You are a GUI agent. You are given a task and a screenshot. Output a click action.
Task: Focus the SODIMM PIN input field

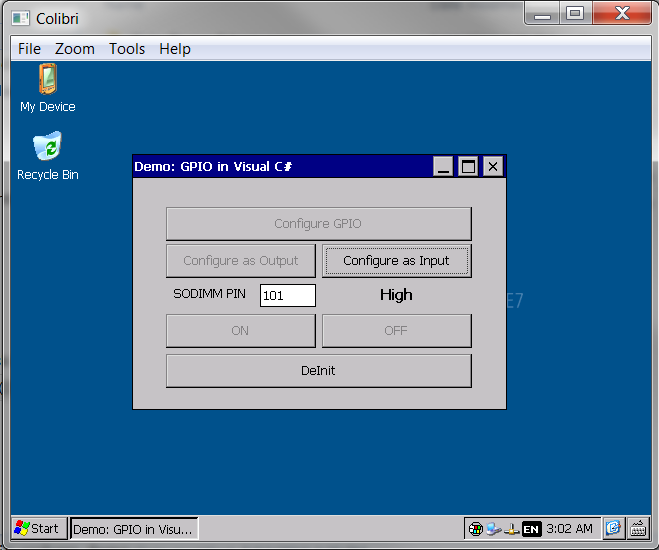(x=287, y=295)
